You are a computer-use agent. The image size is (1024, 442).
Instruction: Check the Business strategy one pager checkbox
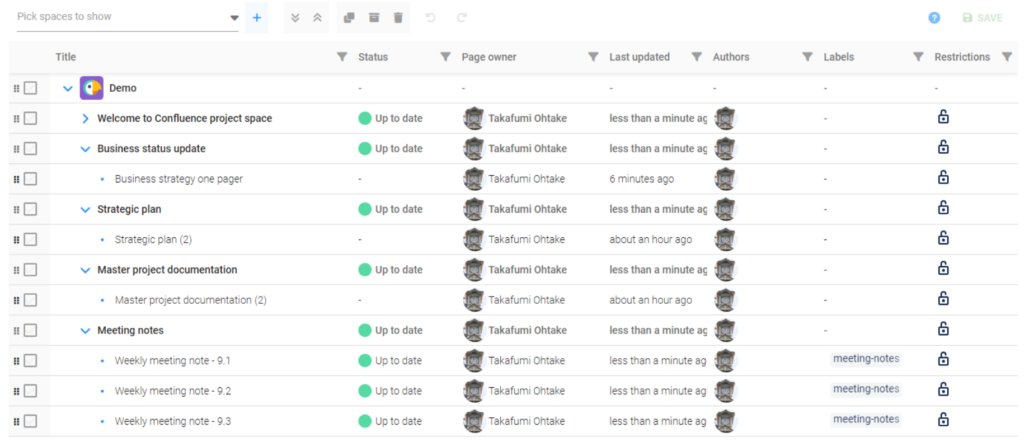(30, 179)
